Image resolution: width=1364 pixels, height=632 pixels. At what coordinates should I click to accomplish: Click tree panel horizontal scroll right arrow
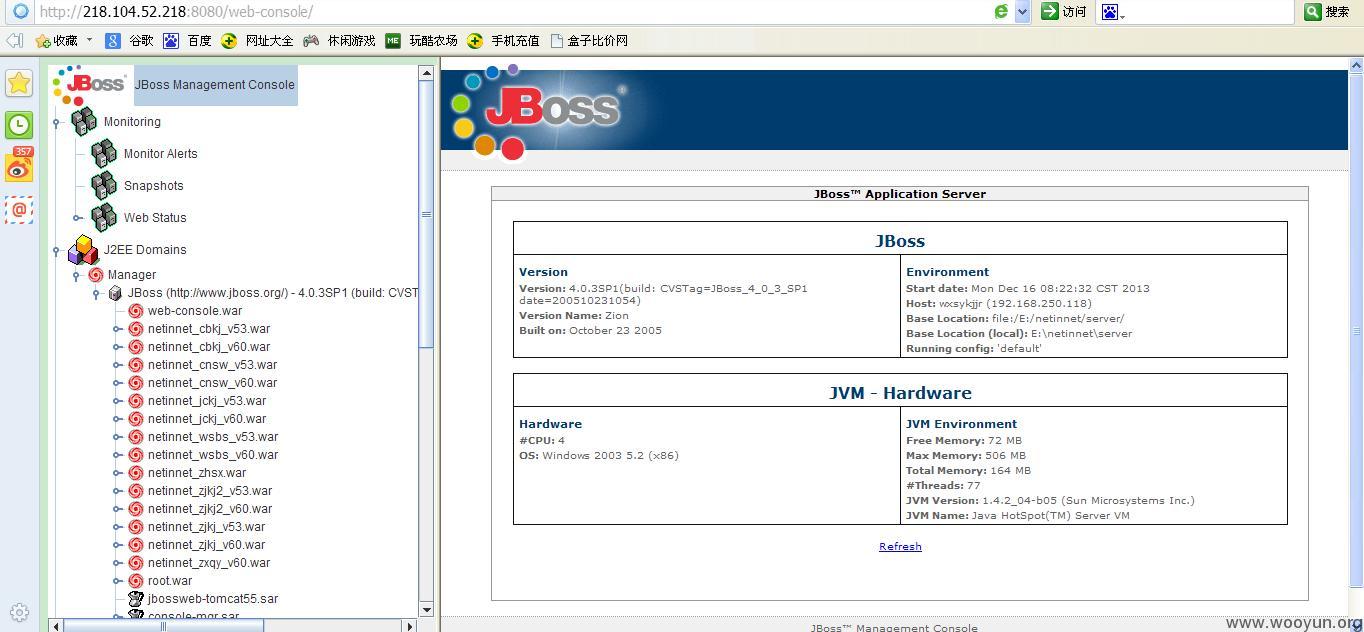[410, 626]
